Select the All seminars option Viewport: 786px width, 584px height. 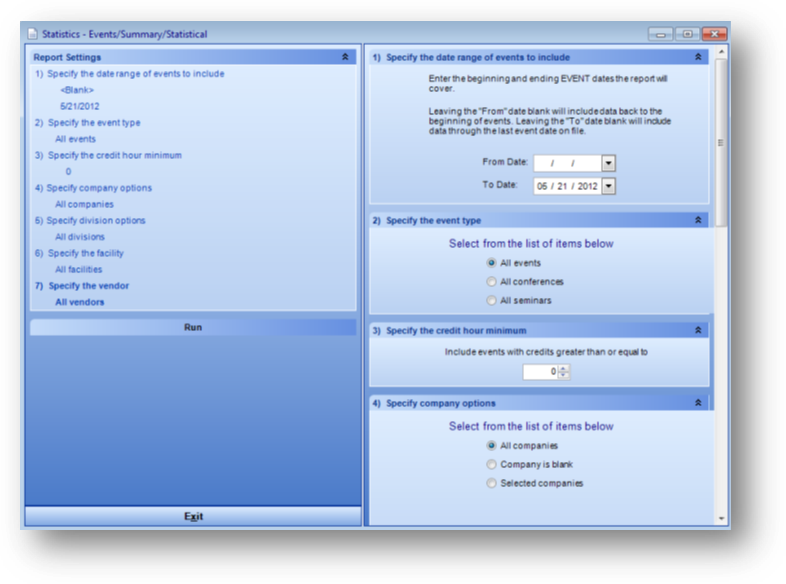[491, 300]
